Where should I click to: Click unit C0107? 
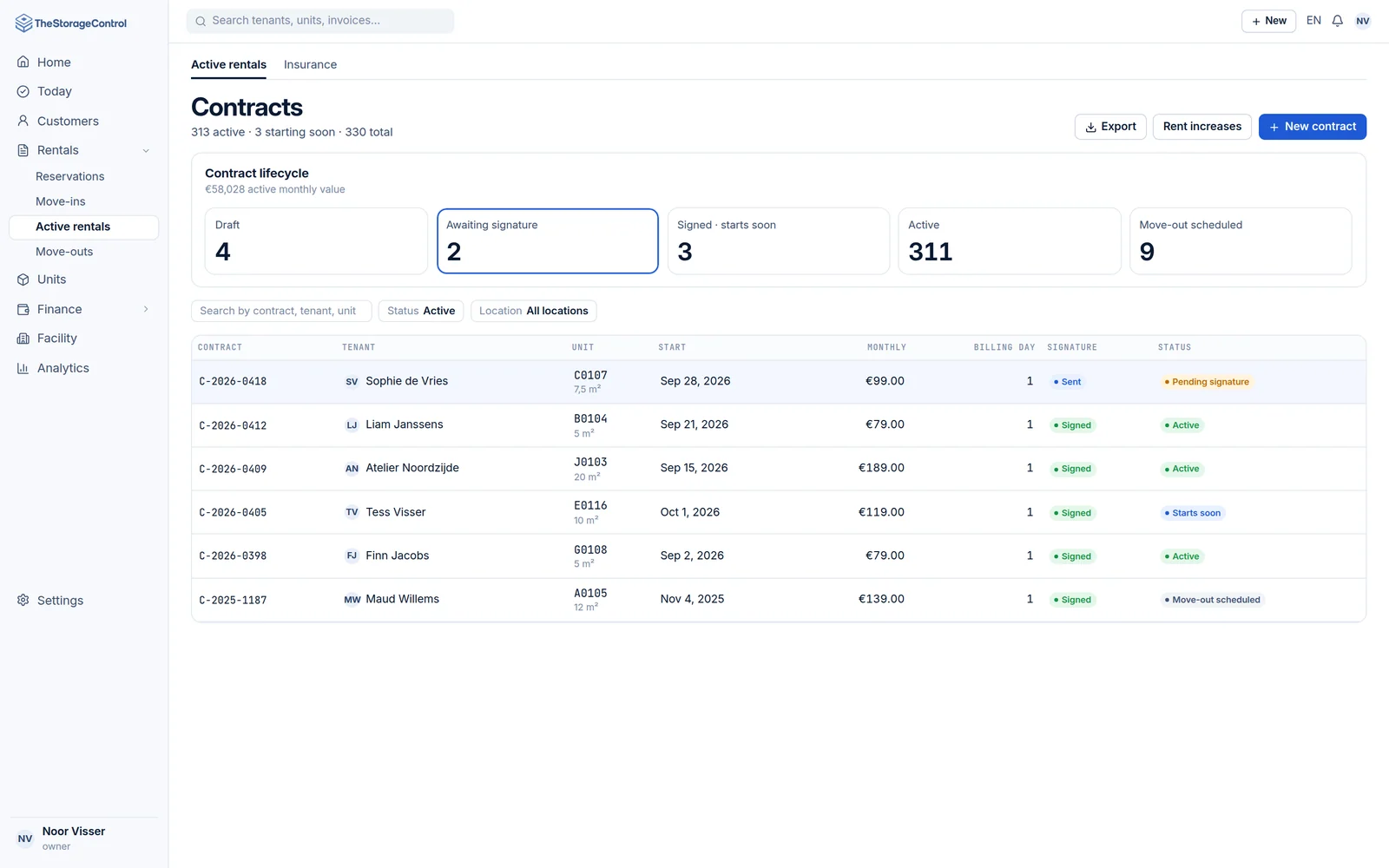point(590,376)
